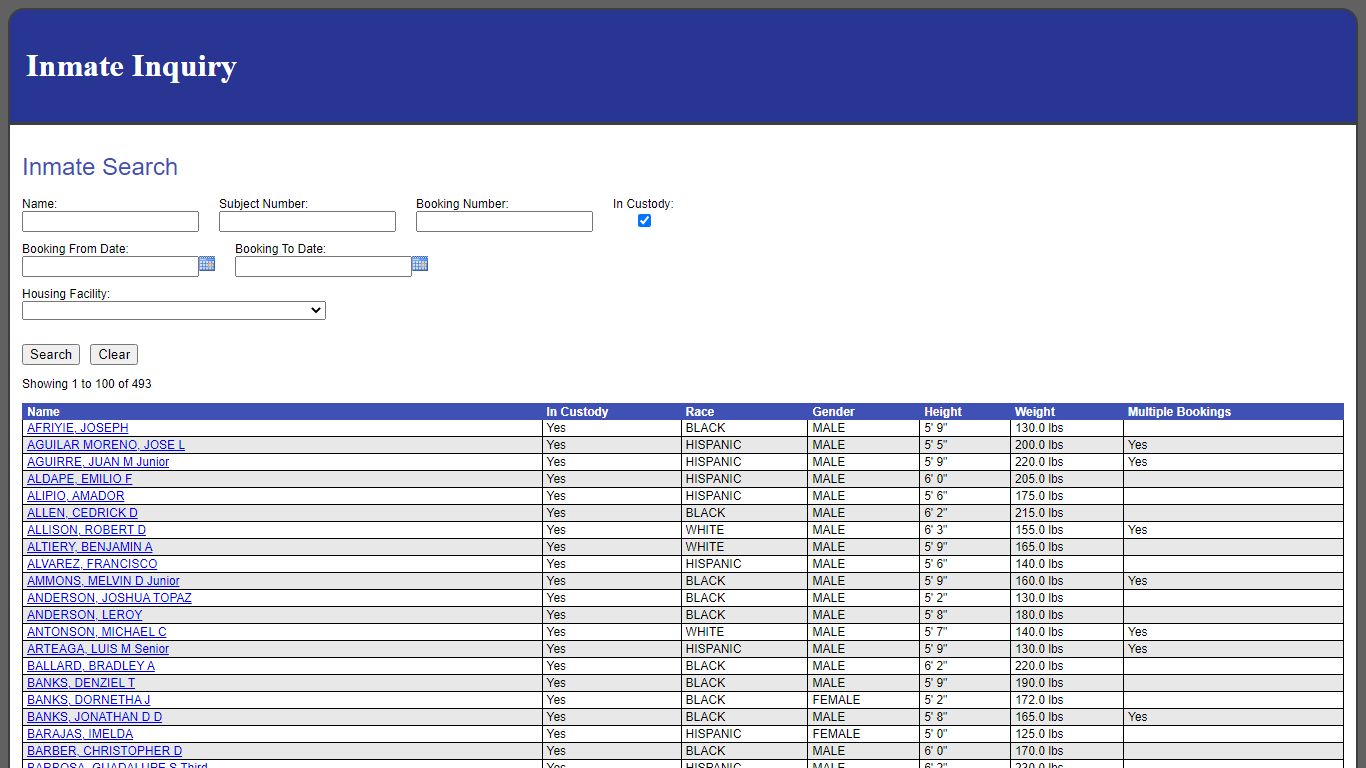Click the Name column header
The image size is (1366, 768).
pyautogui.click(x=43, y=411)
